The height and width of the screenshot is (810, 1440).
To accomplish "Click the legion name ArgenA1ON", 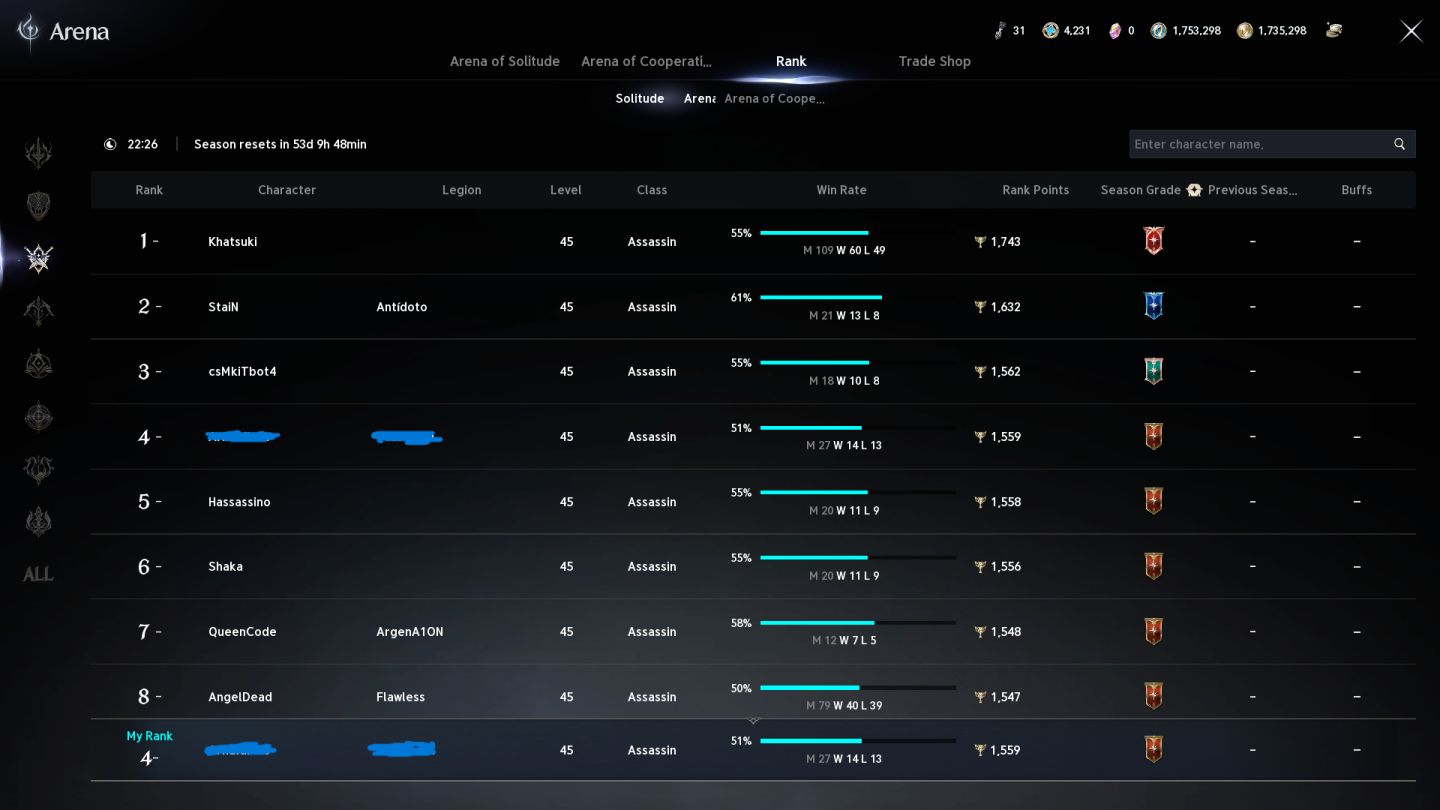I will 410,632.
